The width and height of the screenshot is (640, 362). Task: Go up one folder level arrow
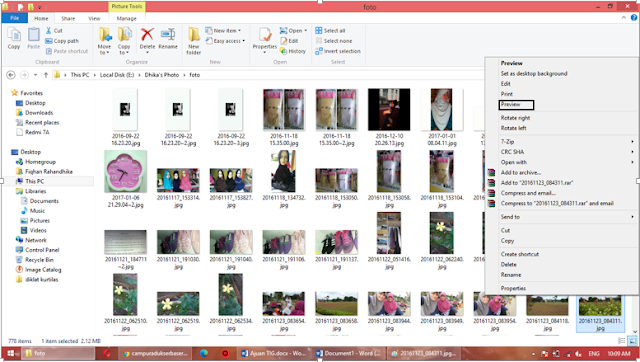click(46, 75)
